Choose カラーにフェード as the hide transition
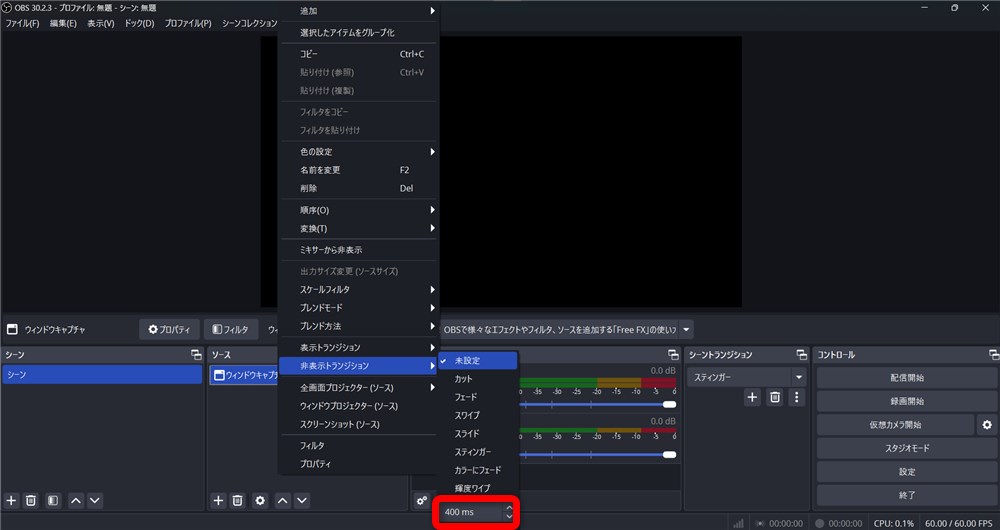 pos(477,470)
